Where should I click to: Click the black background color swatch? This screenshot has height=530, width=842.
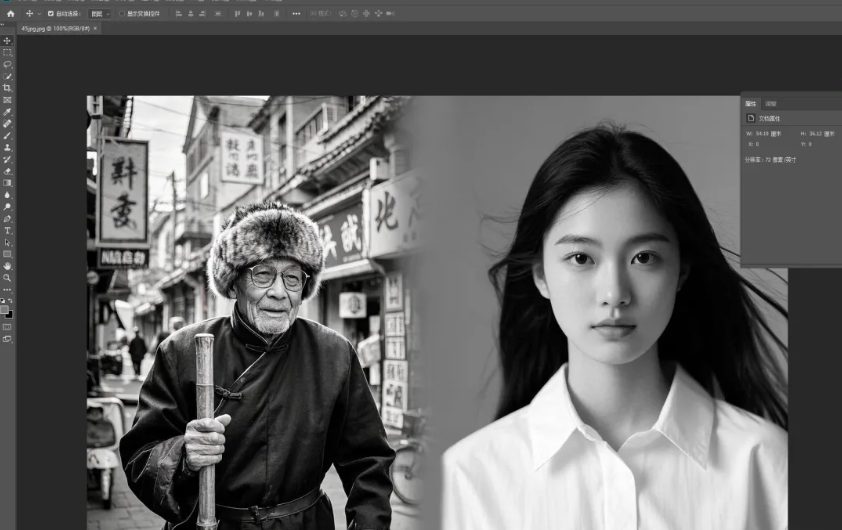[9, 315]
